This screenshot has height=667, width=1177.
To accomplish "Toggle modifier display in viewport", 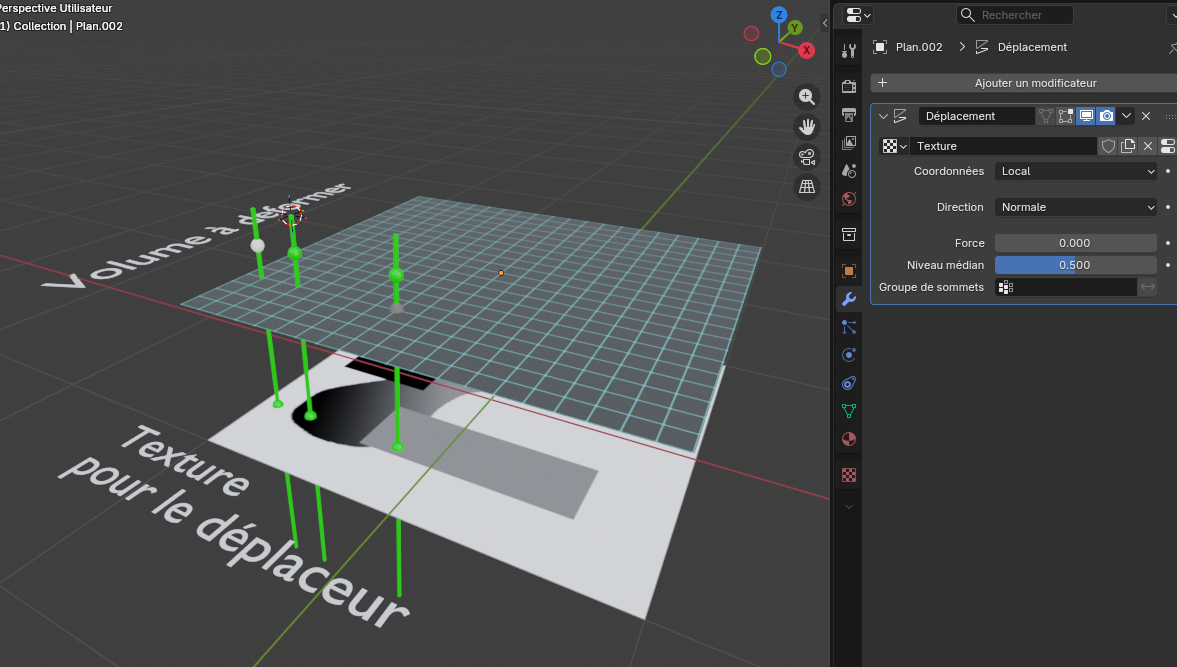I will [x=1086, y=116].
